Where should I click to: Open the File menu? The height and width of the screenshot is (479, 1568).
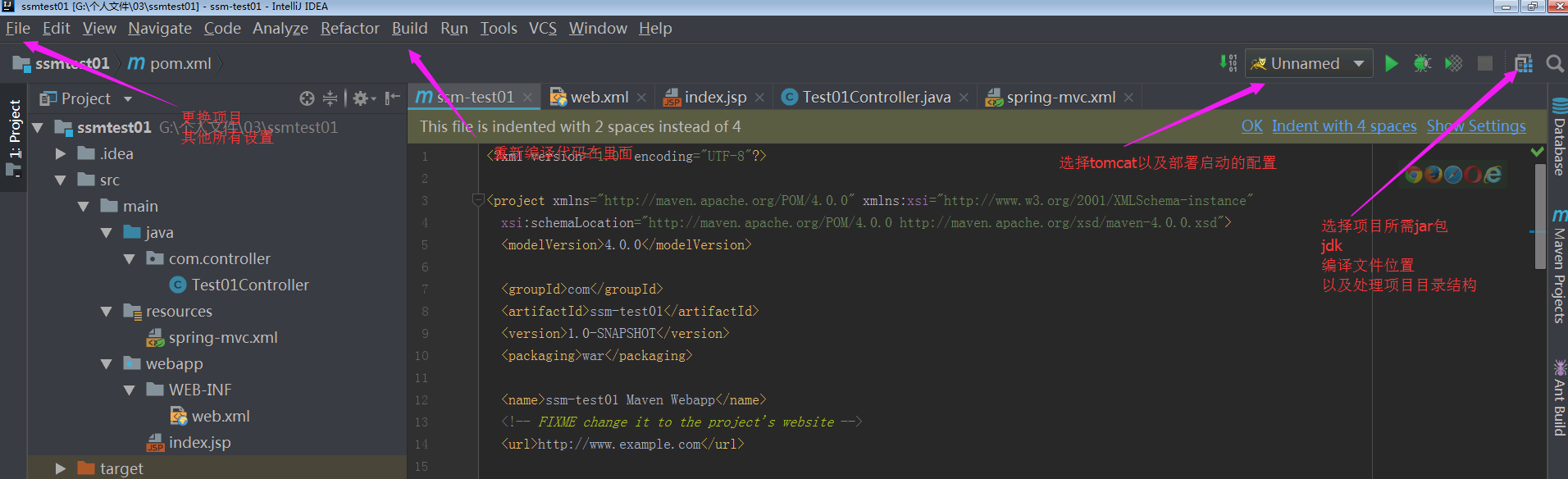point(17,28)
